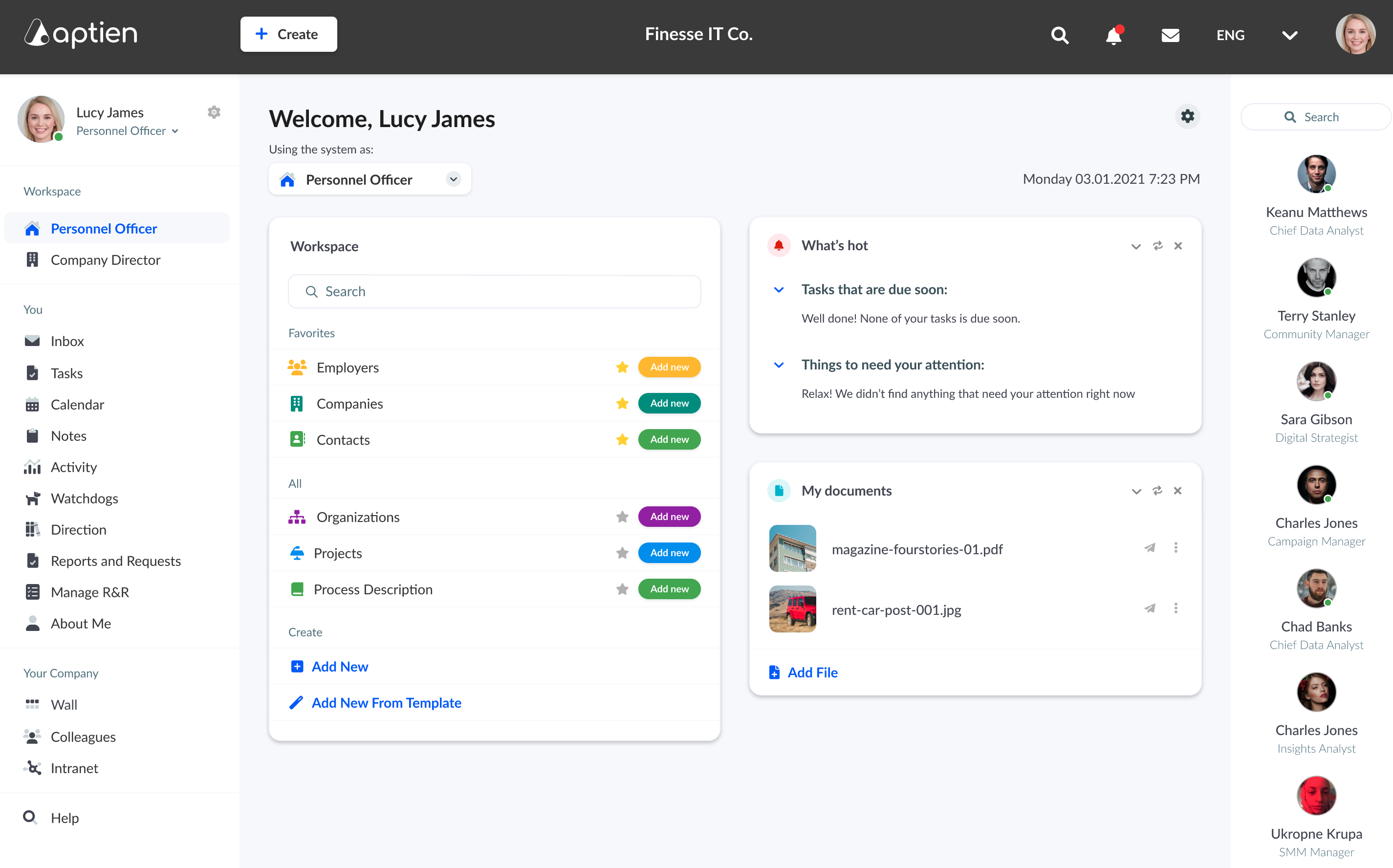
Task: Refresh the What's hot widget
Action: coord(1158,246)
